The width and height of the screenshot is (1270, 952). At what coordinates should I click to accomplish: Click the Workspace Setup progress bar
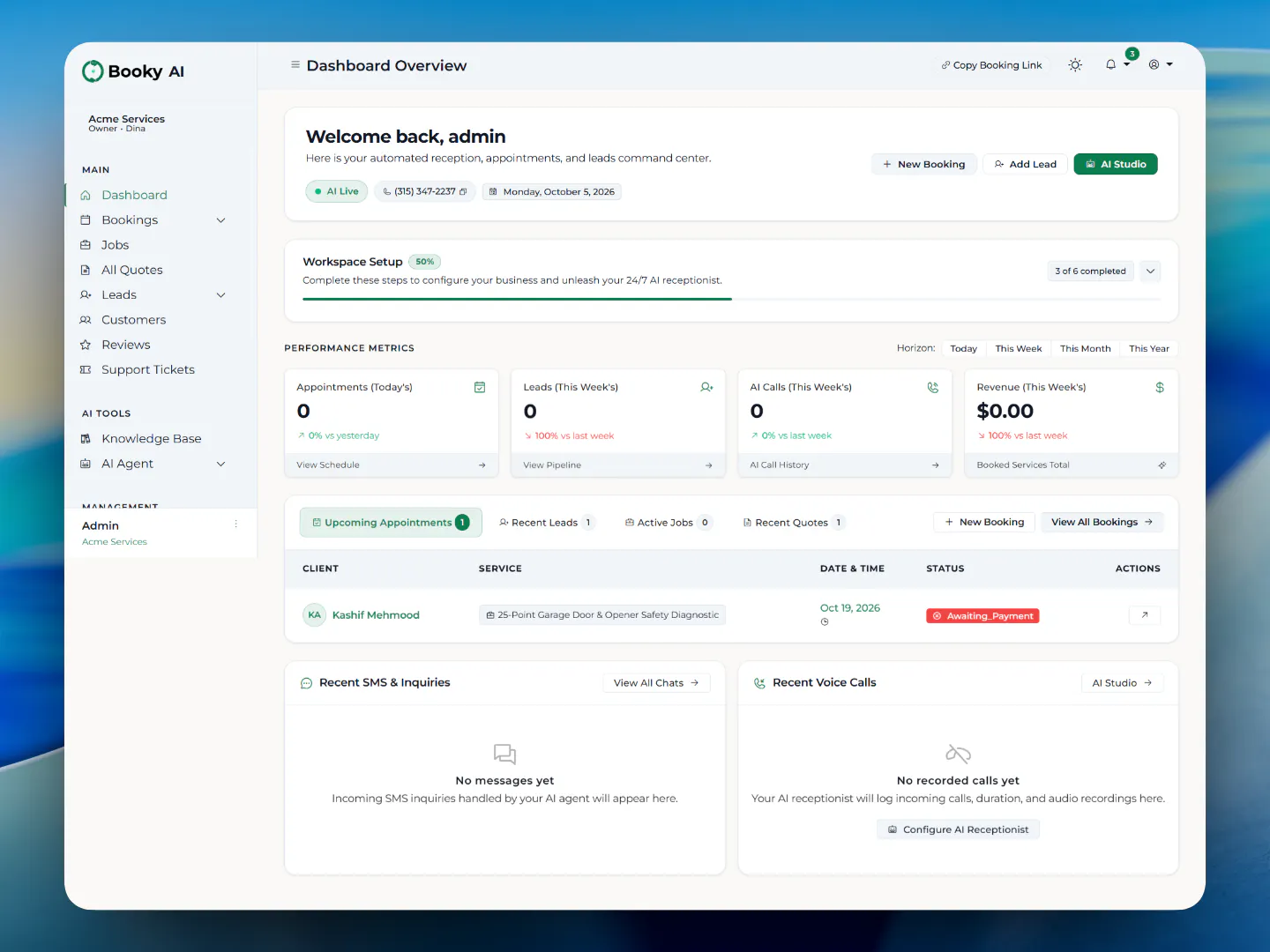[x=731, y=300]
